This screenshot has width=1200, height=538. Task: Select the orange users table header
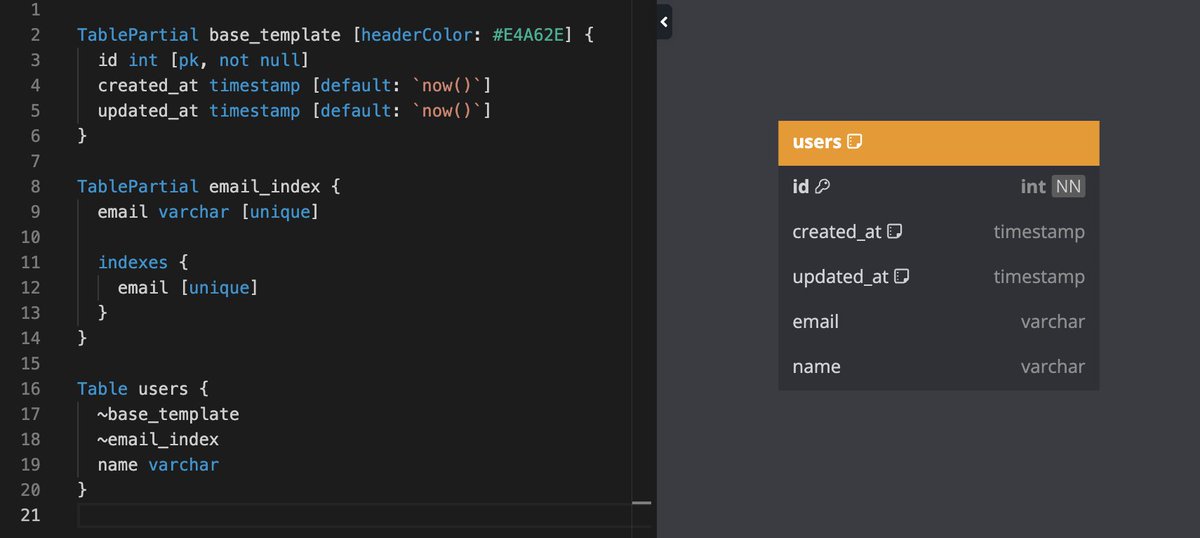click(938, 143)
